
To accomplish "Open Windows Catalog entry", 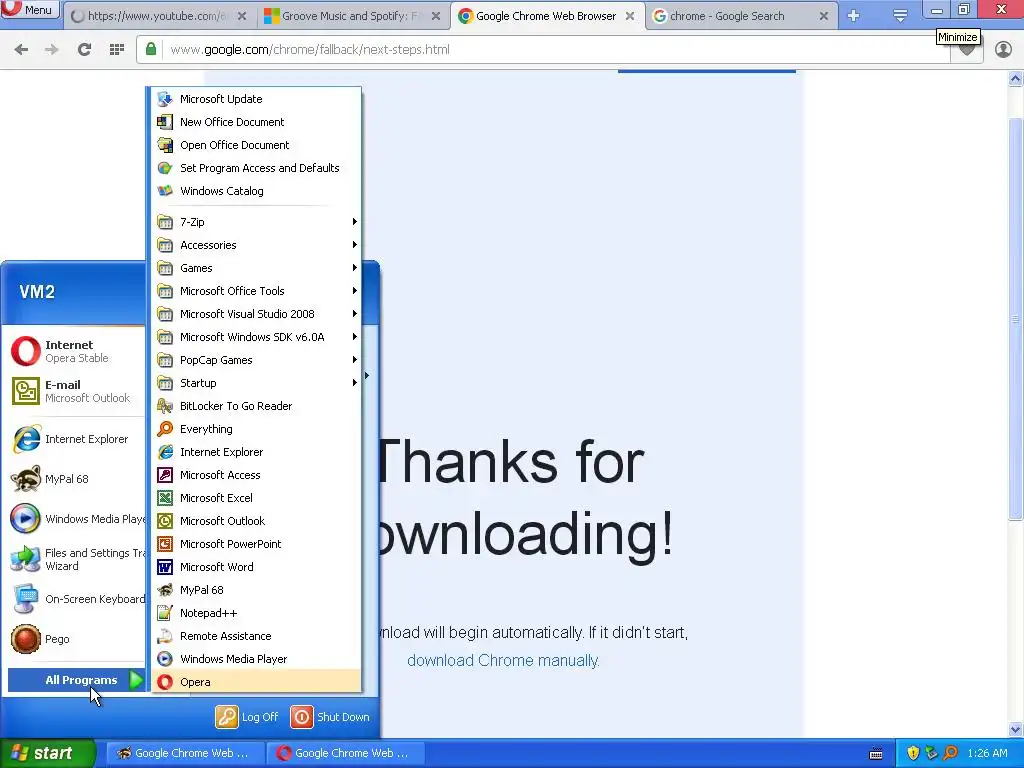I will click(x=256, y=191).
